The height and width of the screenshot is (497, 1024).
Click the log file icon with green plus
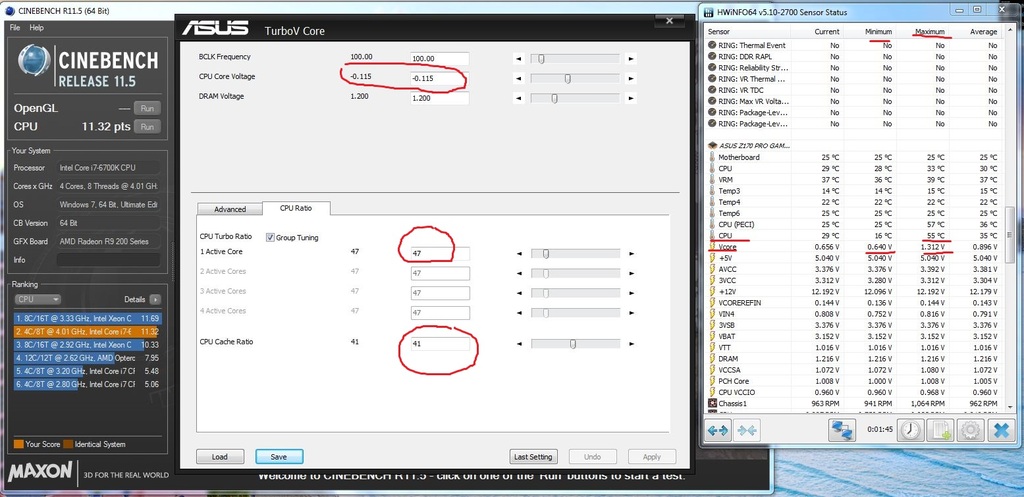(940, 430)
